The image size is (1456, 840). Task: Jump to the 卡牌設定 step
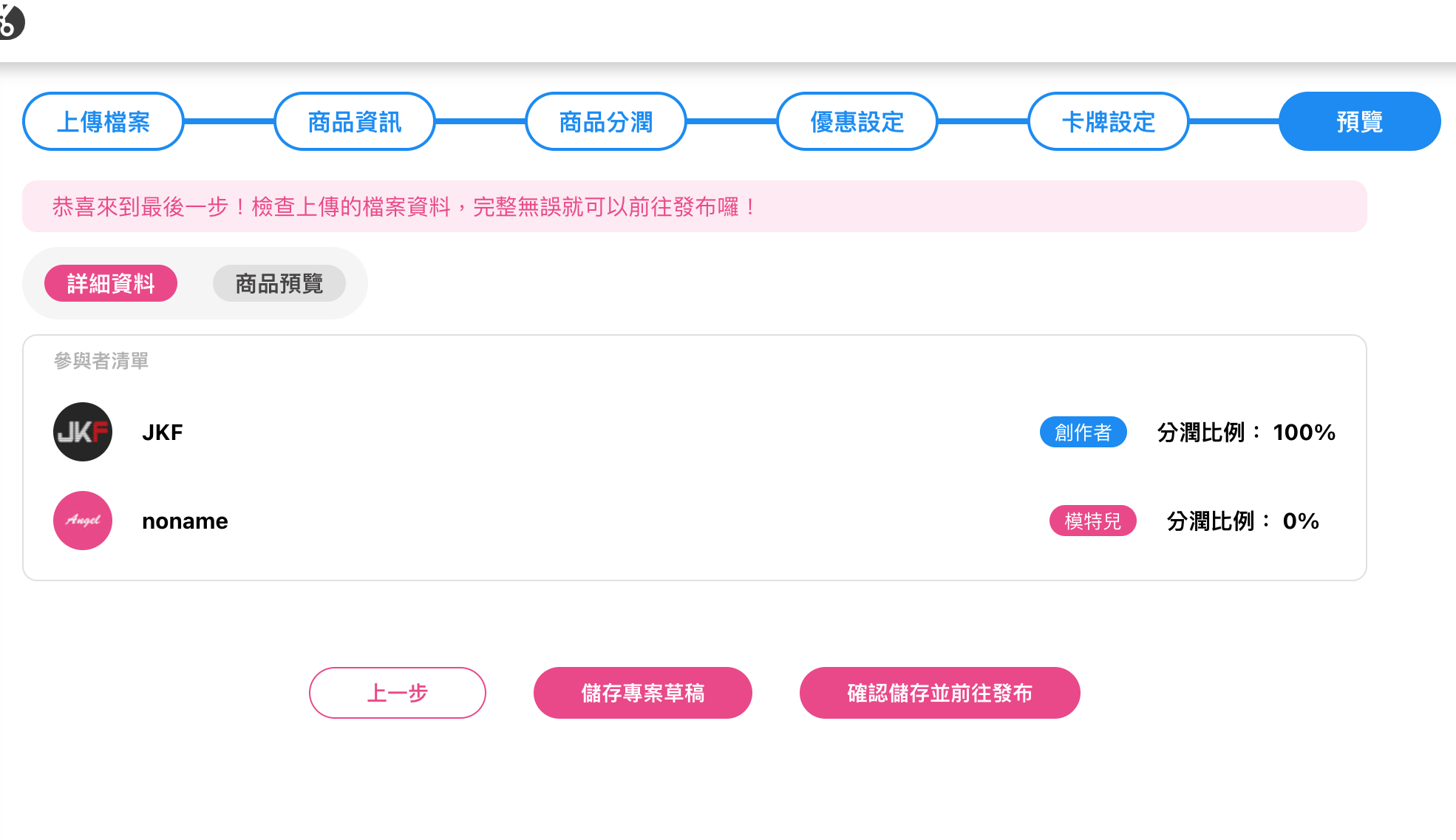coord(1109,121)
